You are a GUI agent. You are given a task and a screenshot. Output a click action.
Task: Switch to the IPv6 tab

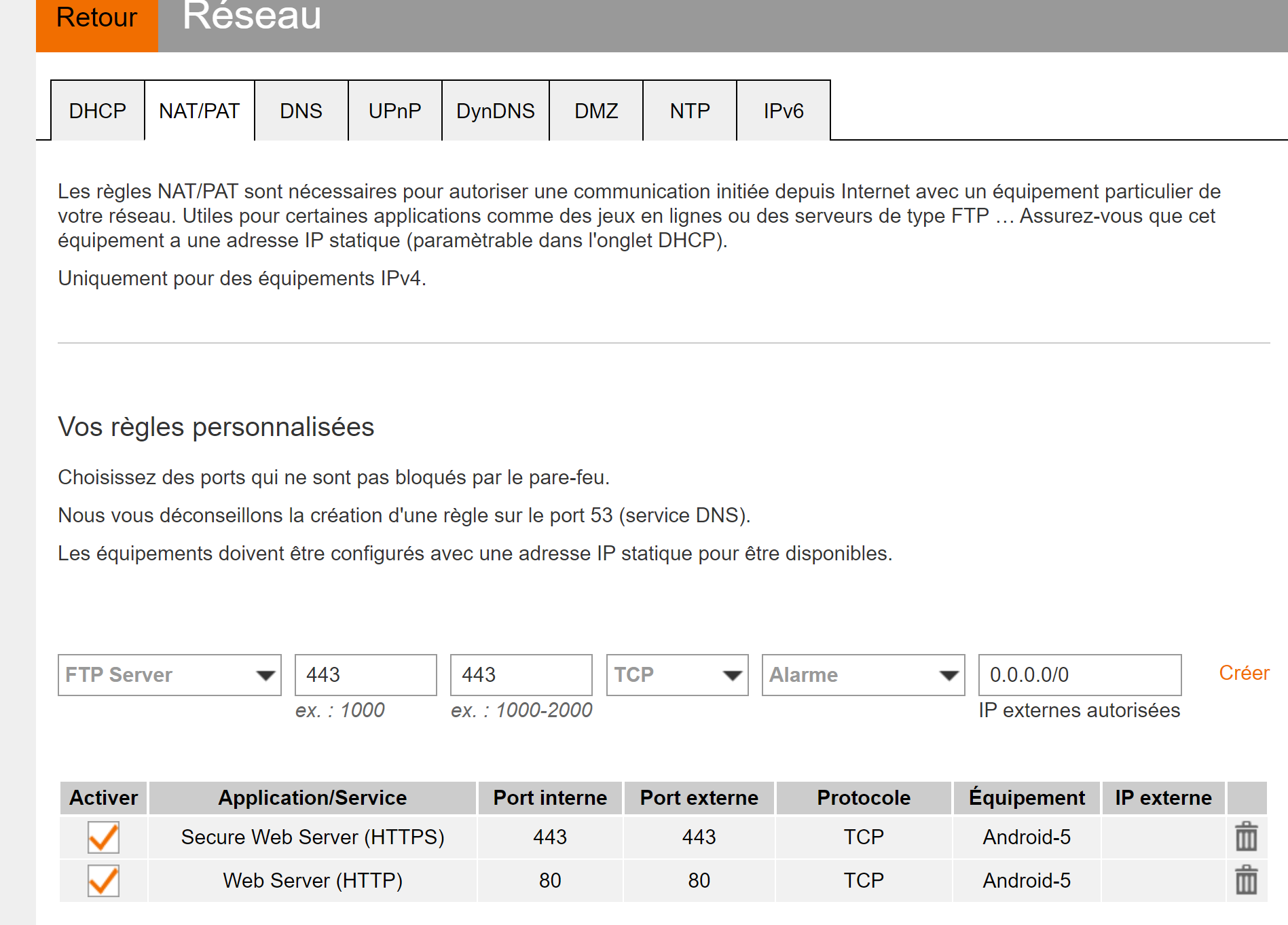pos(784,111)
